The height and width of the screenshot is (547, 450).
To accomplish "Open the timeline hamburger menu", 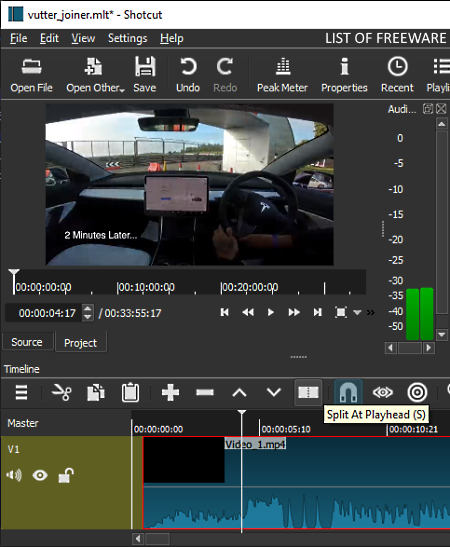I will (x=21, y=392).
